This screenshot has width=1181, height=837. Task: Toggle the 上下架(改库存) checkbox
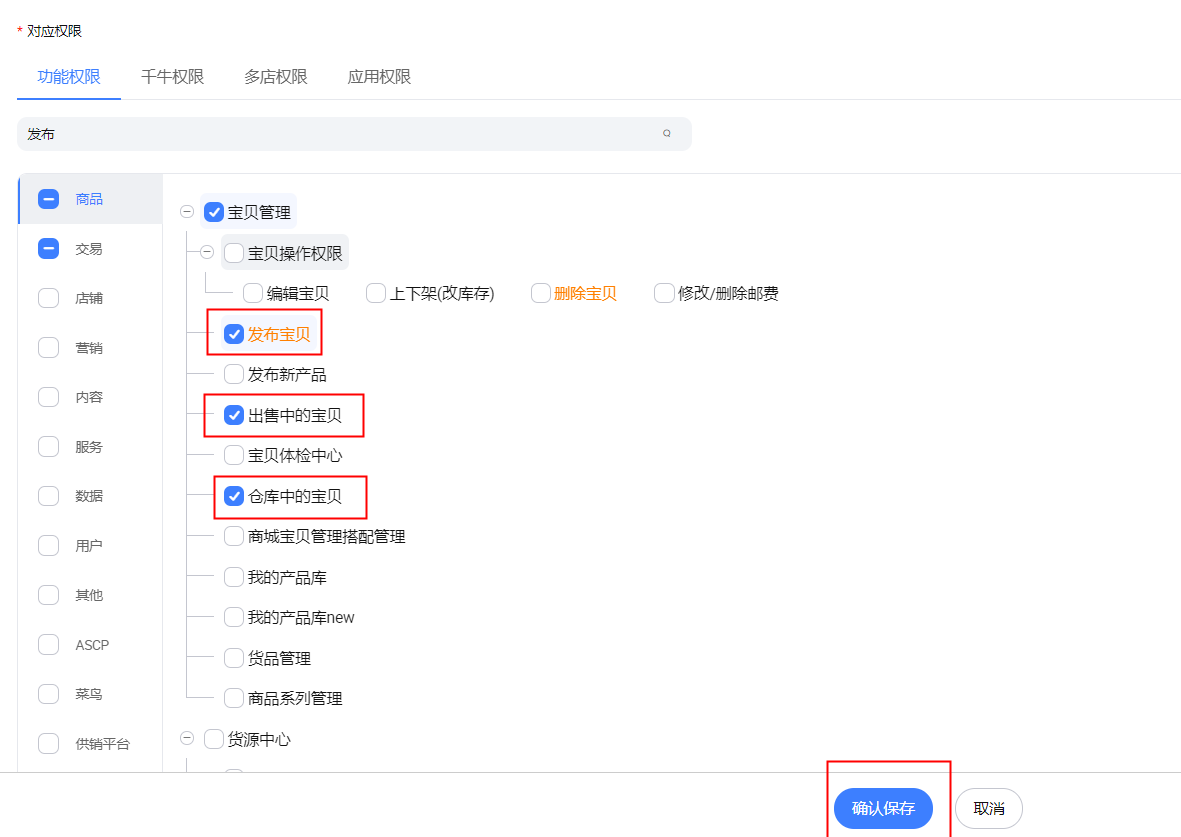tap(376, 293)
